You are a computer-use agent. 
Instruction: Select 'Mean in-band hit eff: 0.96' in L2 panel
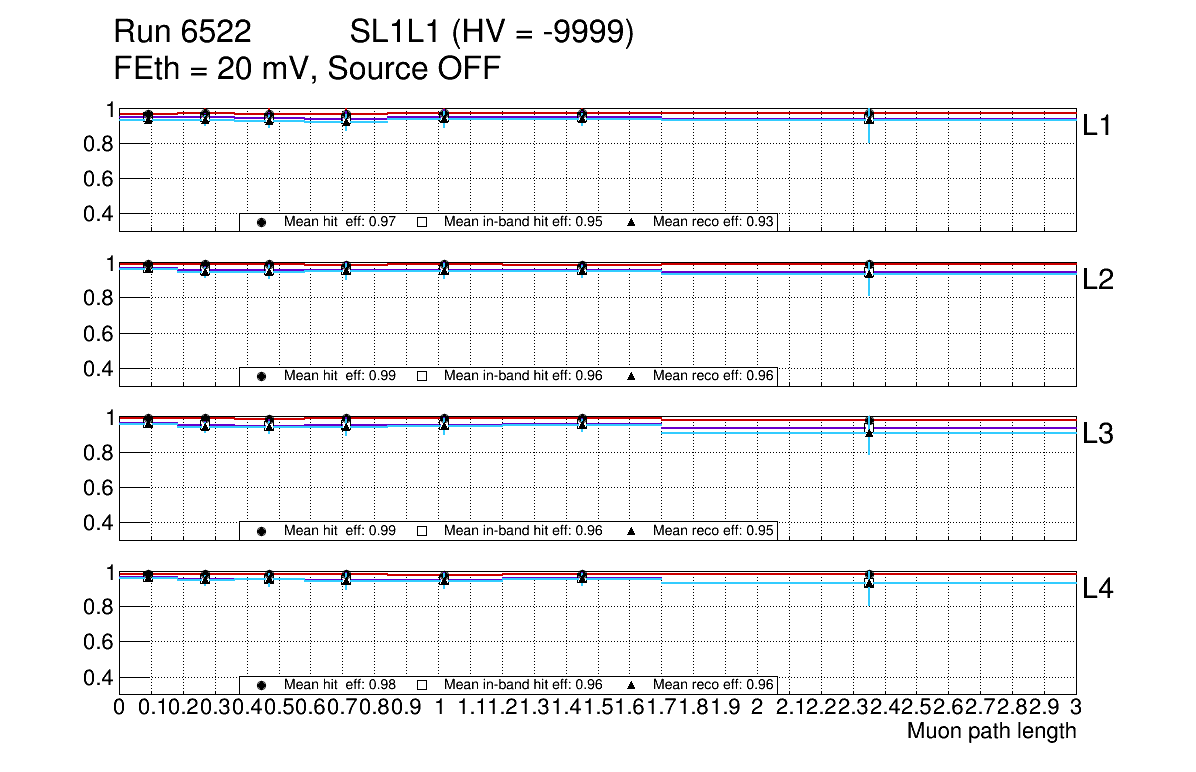pos(523,377)
